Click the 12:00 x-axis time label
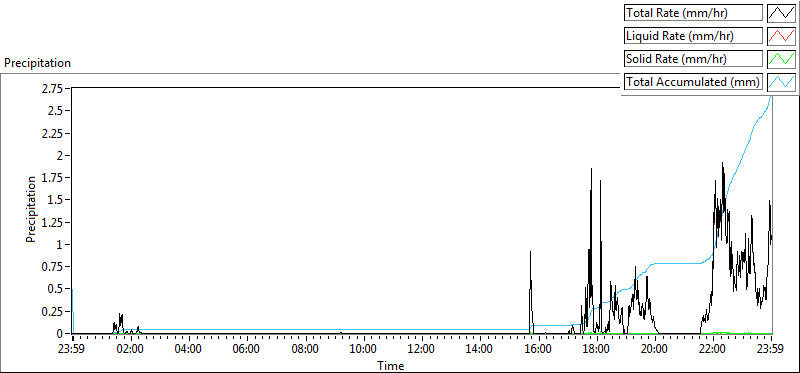The width and height of the screenshot is (800, 373). tap(422, 350)
